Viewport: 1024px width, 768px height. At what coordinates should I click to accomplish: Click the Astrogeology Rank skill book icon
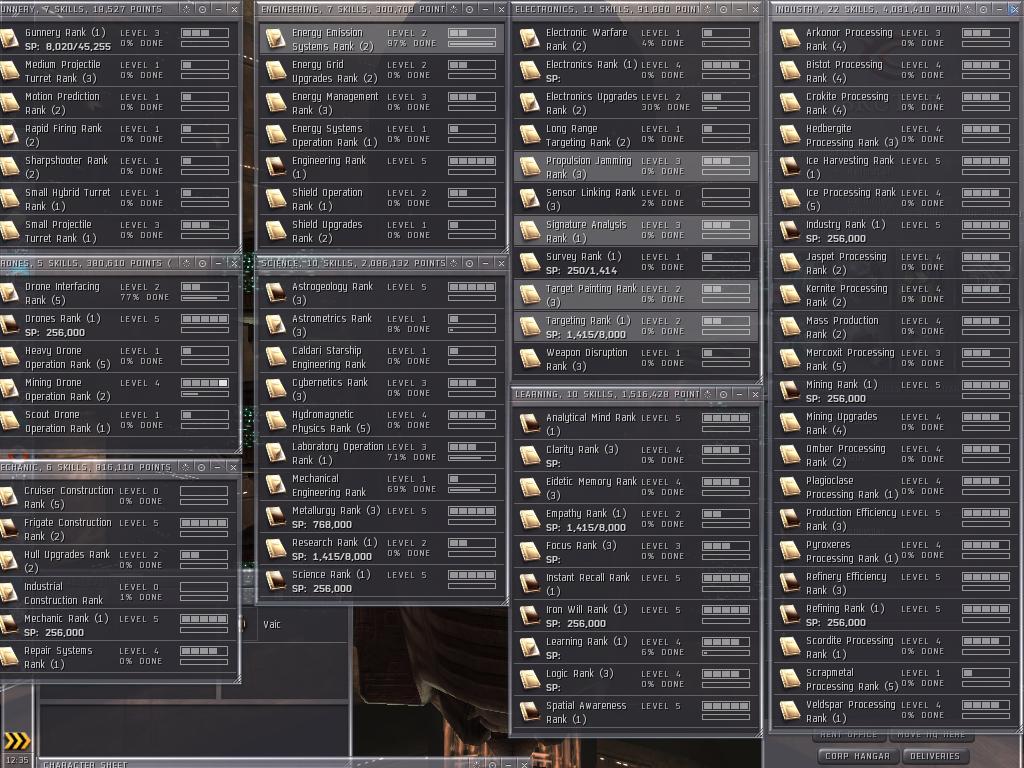click(276, 293)
